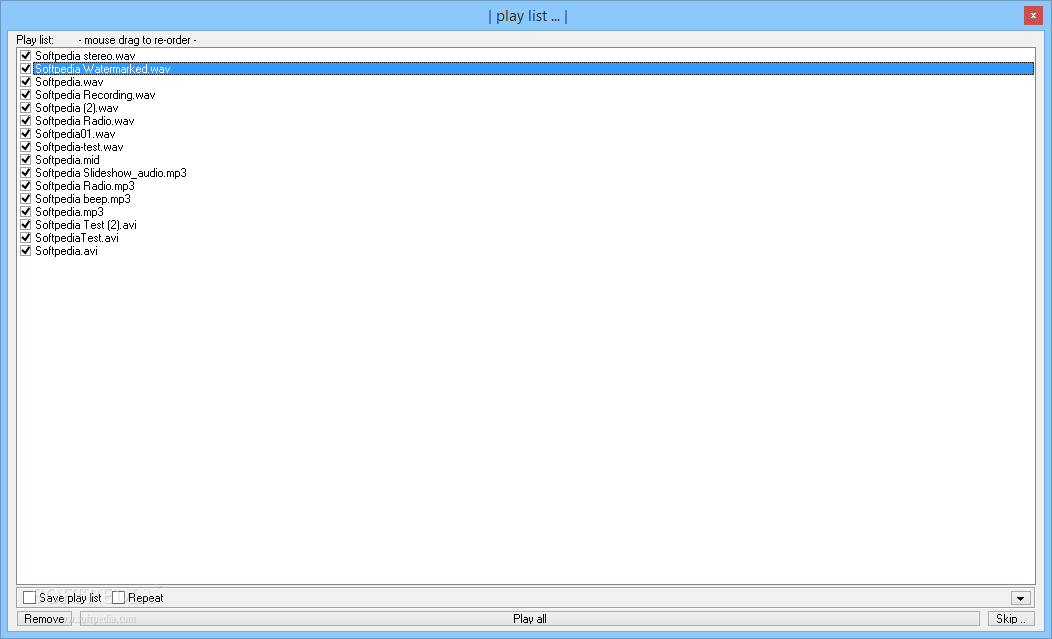Click the Play all button
Screen dimensions: 1052x639
(x=529, y=619)
